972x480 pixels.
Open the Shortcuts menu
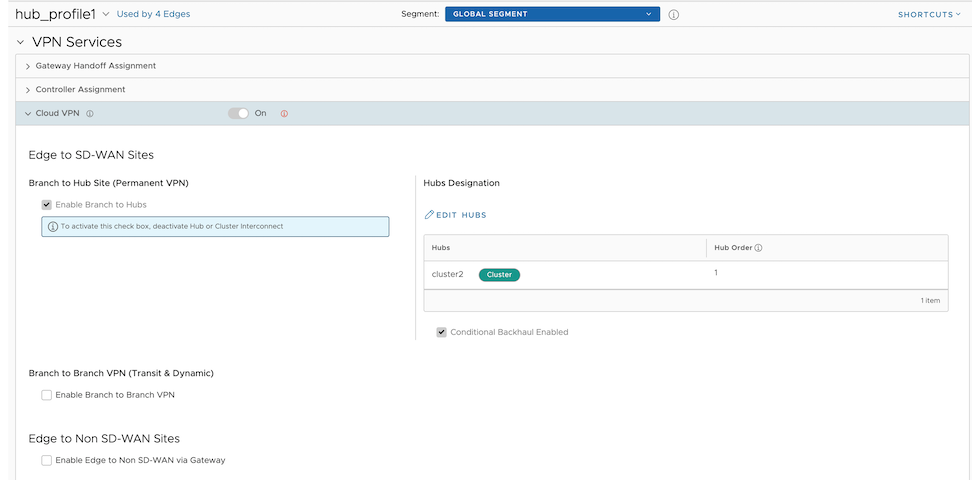[x=930, y=15]
